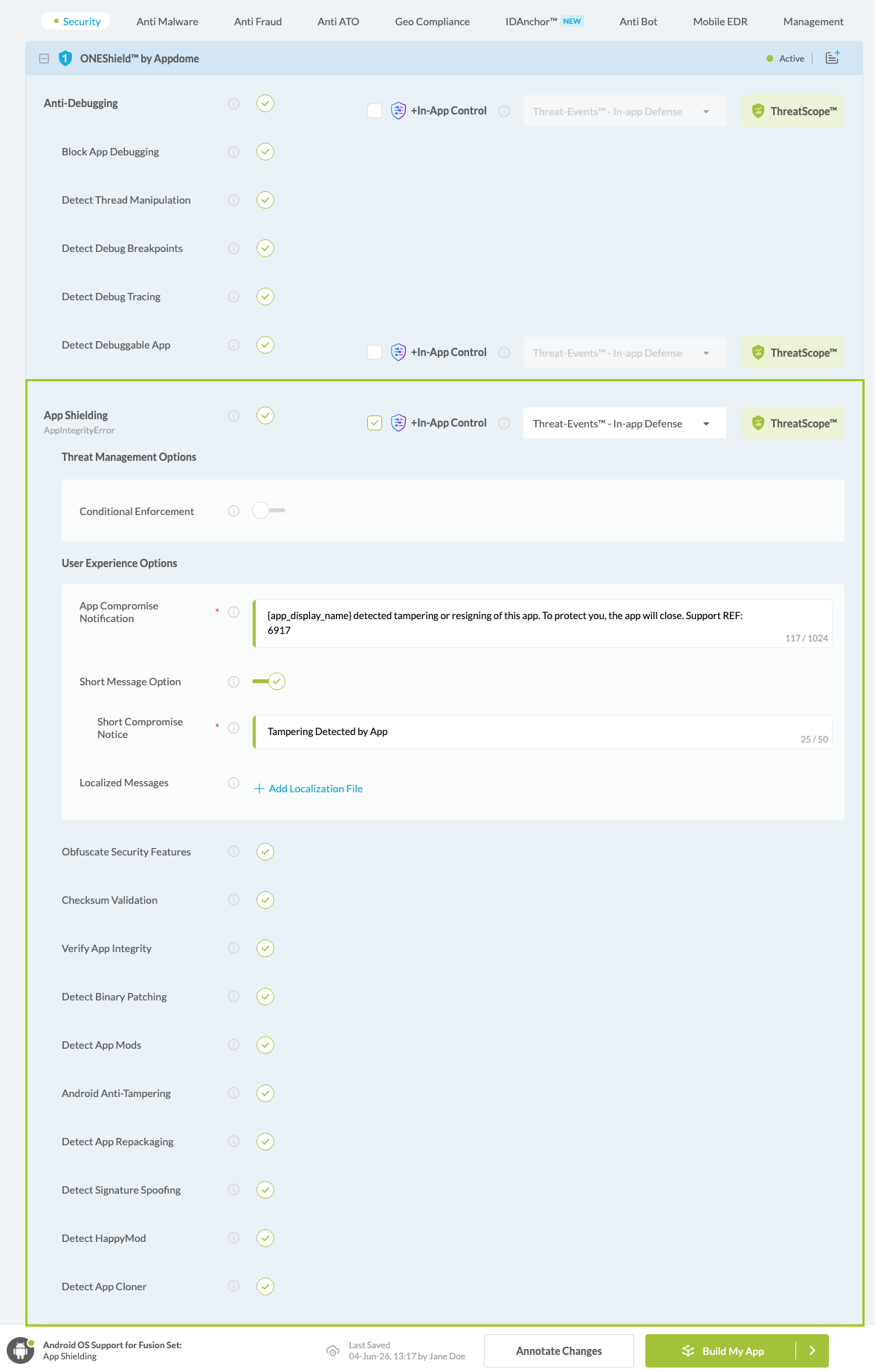Switch to the Anti Malware tab
Screen dimensions: 875x1372
click(167, 22)
